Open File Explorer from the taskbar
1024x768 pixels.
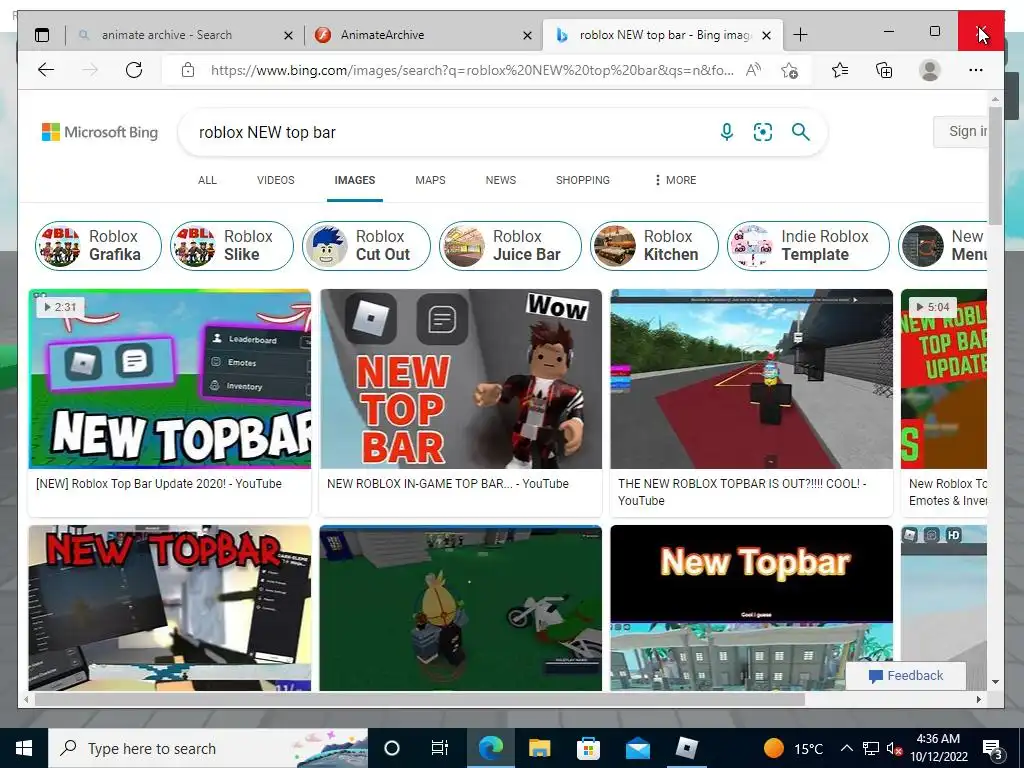click(539, 748)
